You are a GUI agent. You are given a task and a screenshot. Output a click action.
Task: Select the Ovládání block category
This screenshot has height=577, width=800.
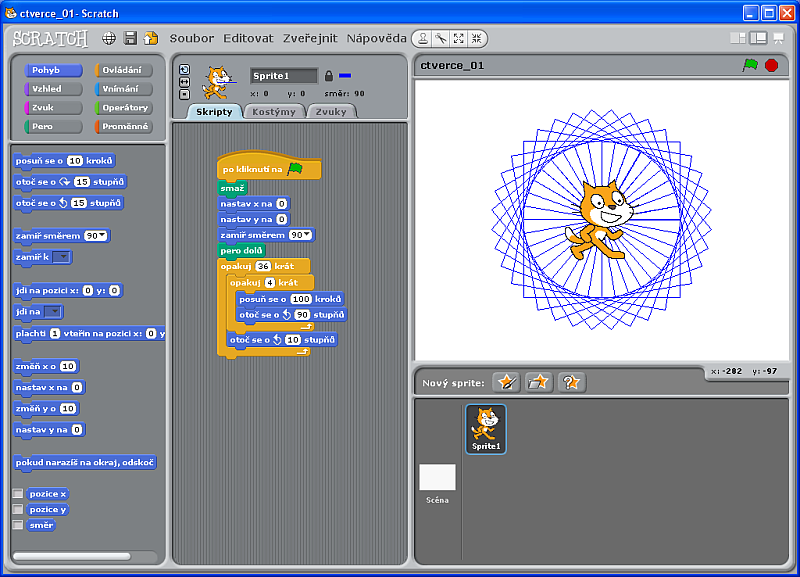[123, 70]
